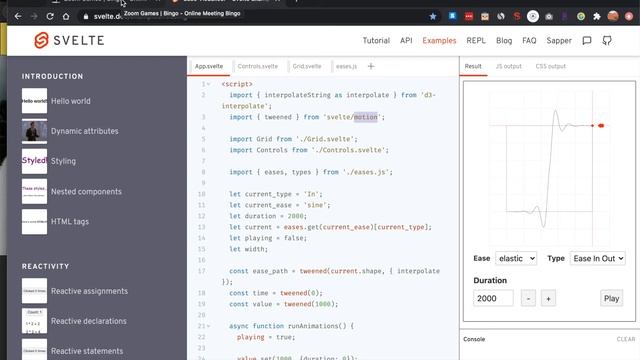Increase duration with plus button
Image resolution: width=640 pixels, height=360 pixels.
click(548, 298)
